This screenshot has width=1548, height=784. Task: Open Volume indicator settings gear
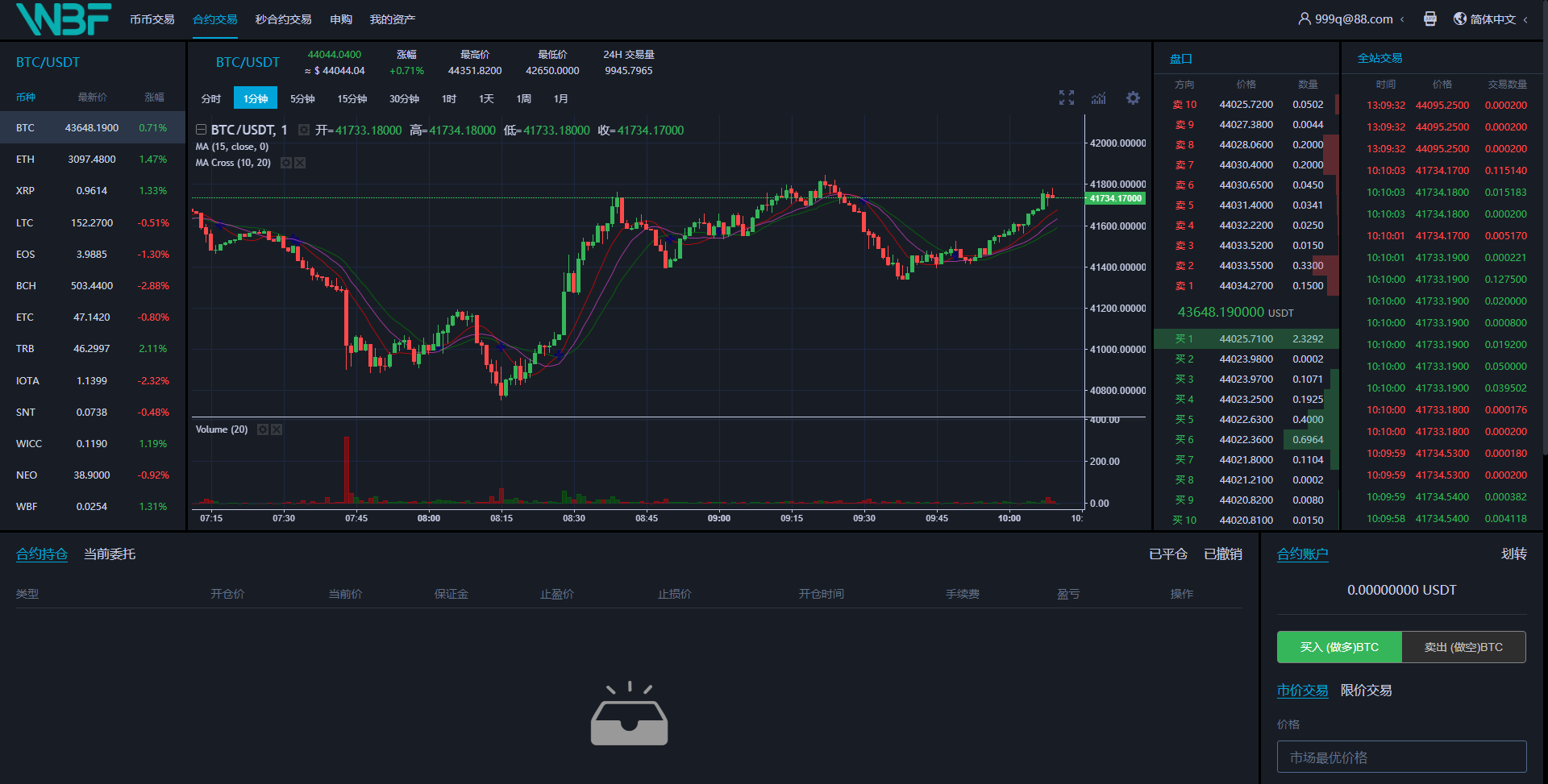tap(262, 429)
